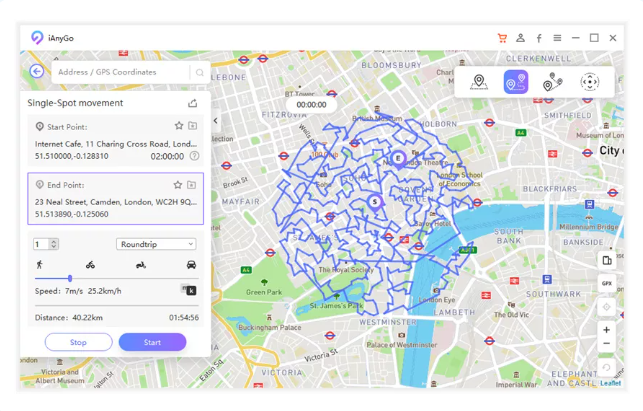Adjust the loop count stepper arrows
Image resolution: width=643 pixels, height=411 pixels.
[54, 244]
